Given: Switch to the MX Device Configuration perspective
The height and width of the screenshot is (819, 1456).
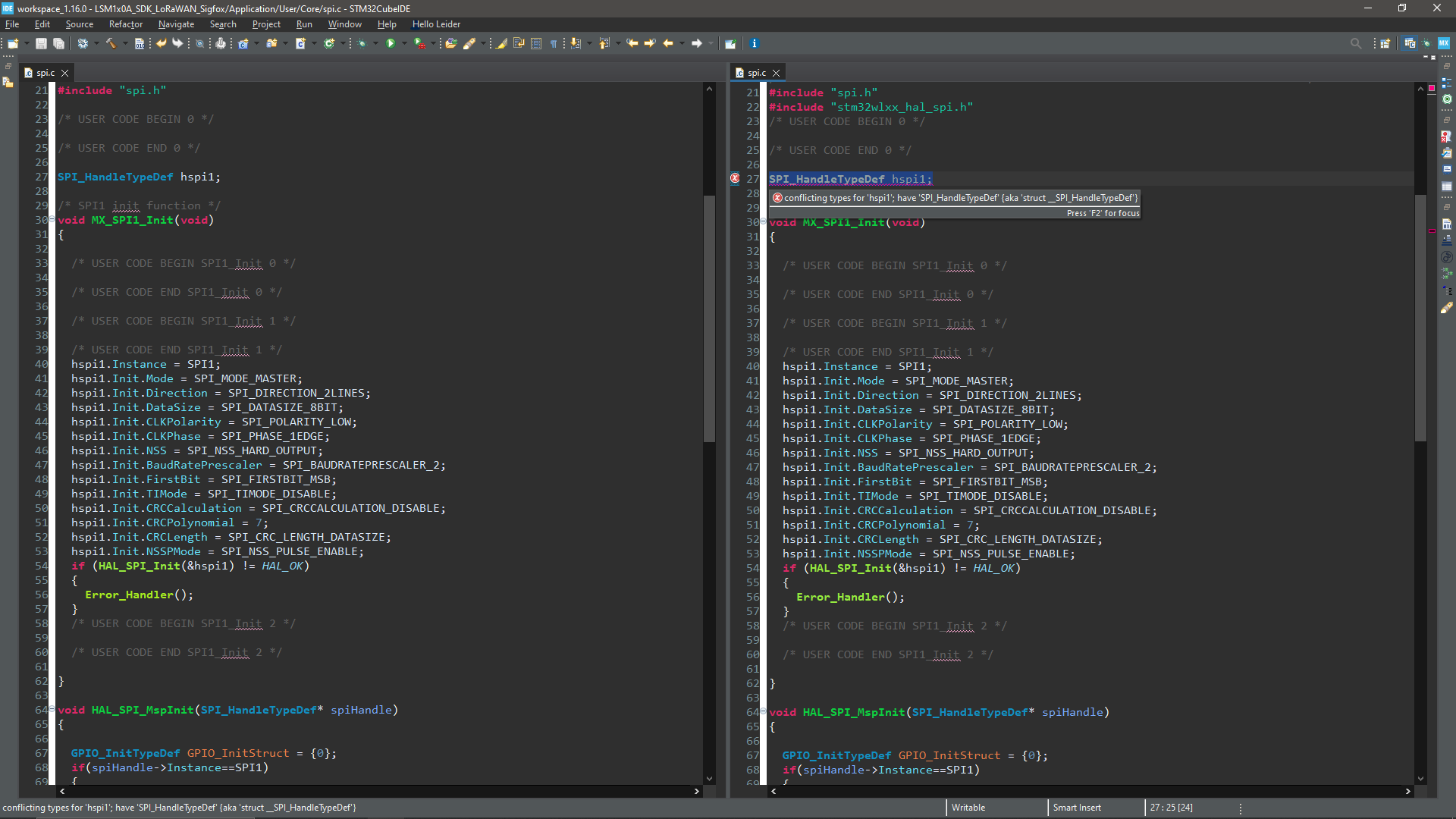Looking at the screenshot, I should click(x=1444, y=44).
